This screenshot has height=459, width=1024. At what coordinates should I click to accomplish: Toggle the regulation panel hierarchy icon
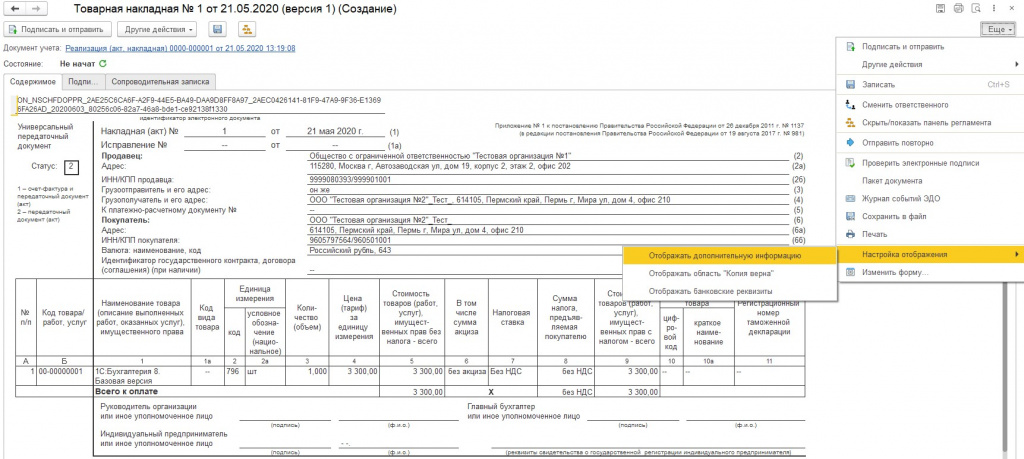(x=248, y=29)
